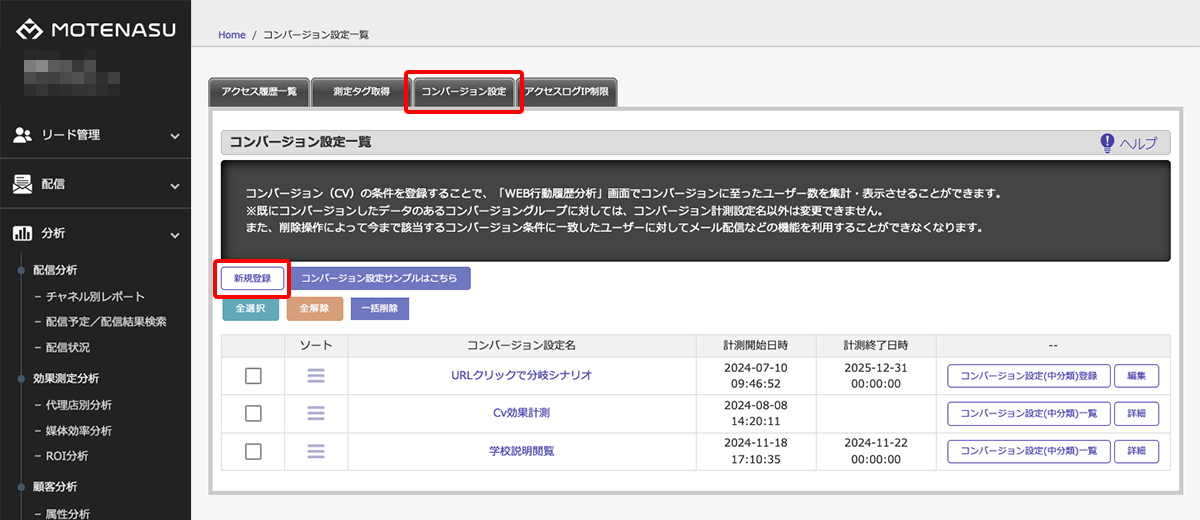Click the mail delivery envelope icon
Viewport: 1200px width, 520px height.
click(22, 185)
